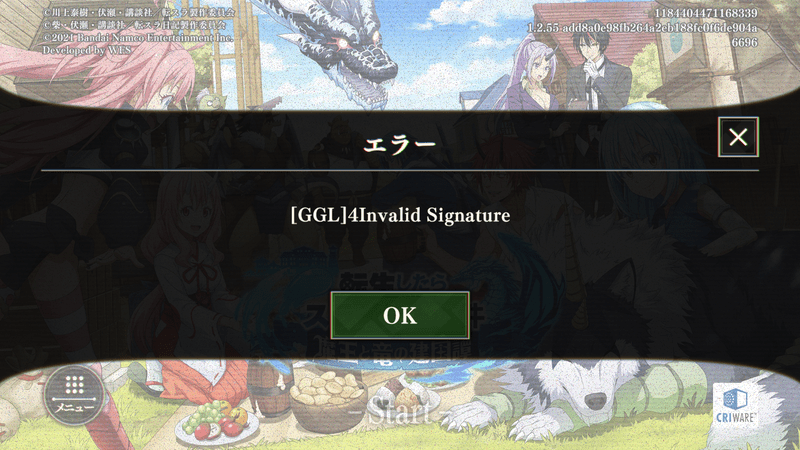This screenshot has width=800, height=450.
Task: Select the [GGL]4Invalid Signature message
Action: 400,215
